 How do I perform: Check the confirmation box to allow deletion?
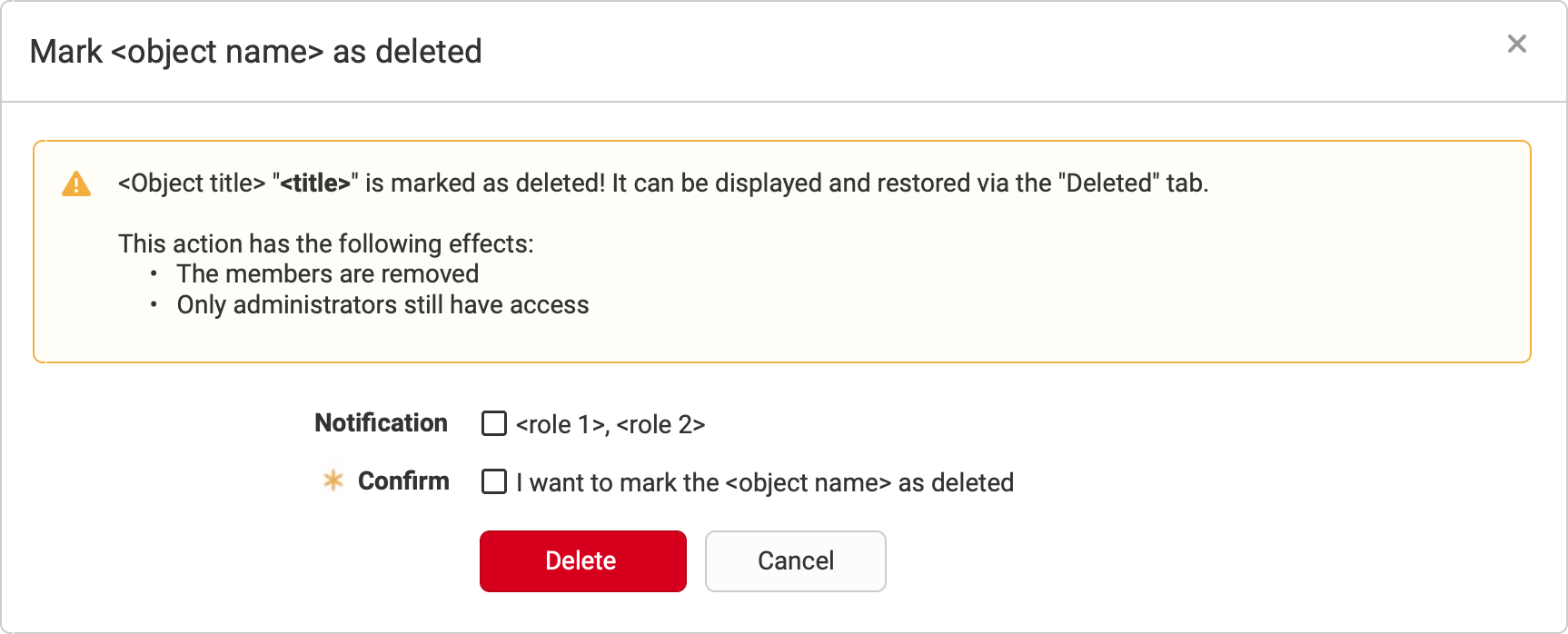click(x=494, y=481)
